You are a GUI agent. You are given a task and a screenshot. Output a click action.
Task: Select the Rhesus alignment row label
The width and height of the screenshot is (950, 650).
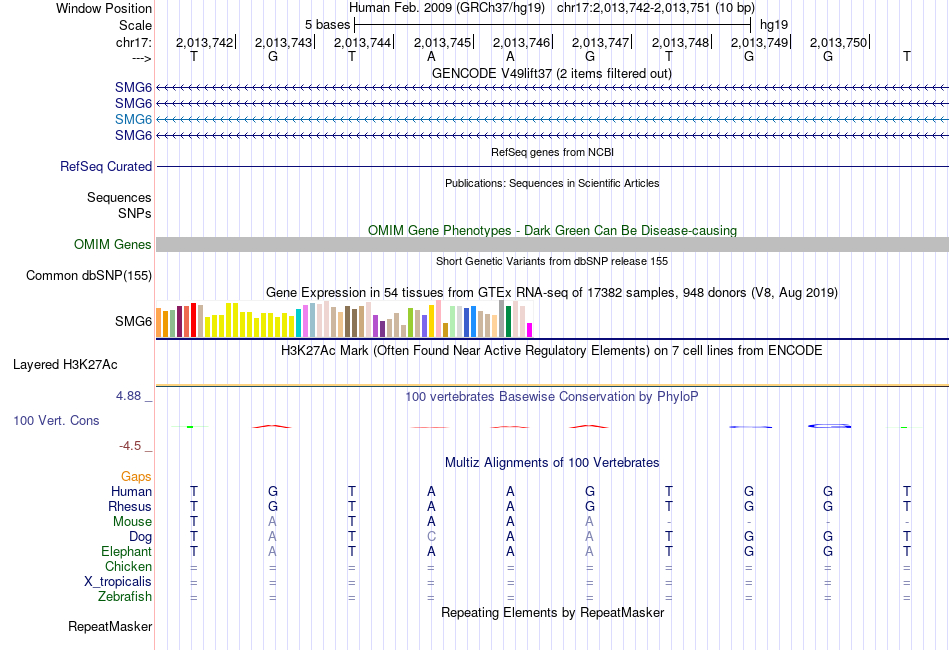130,506
